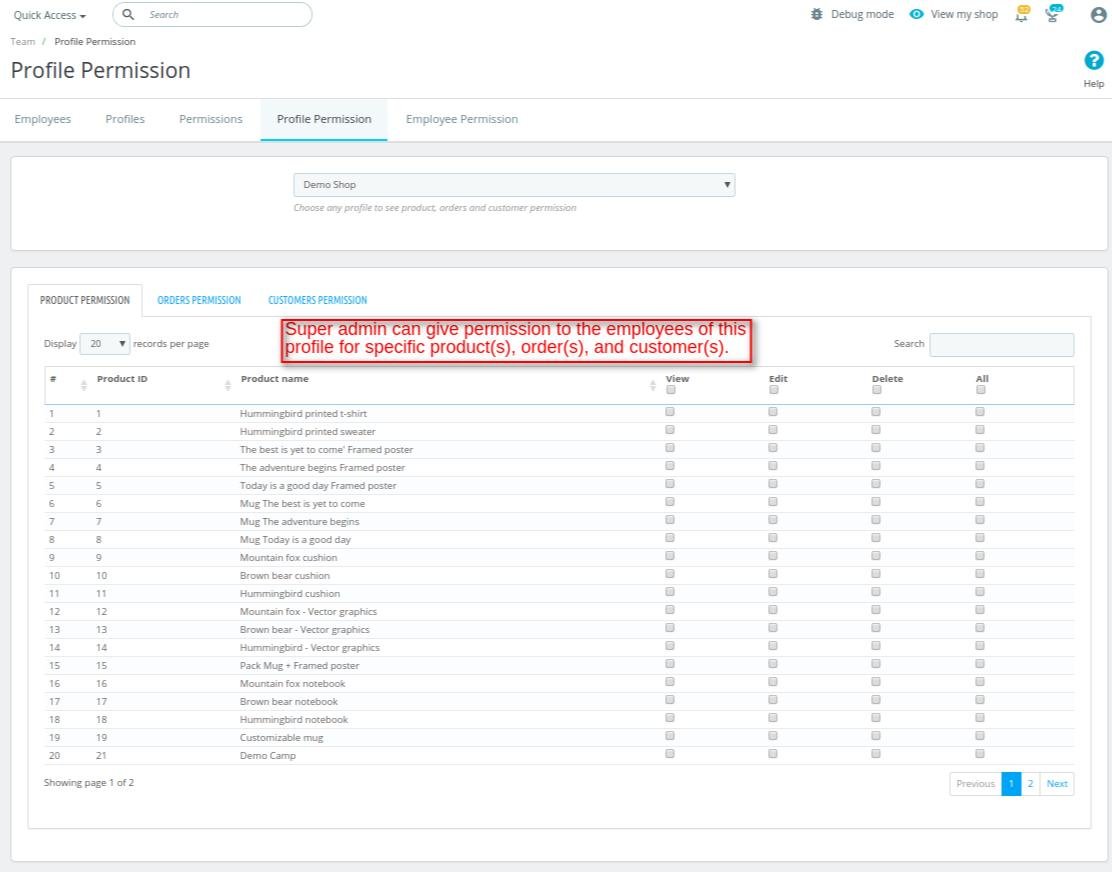Click the Debug mode bug icon
Image resolution: width=1112 pixels, height=872 pixels.
(817, 14)
